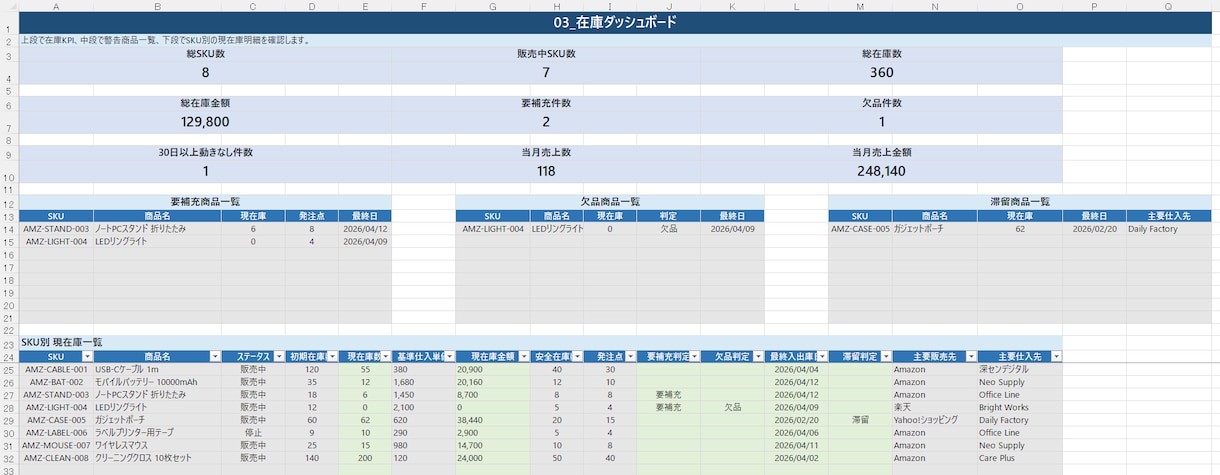Screen dimensions: 1220x475
Task: Open the 最終入出庫日 filter dropdown
Action: (822, 357)
